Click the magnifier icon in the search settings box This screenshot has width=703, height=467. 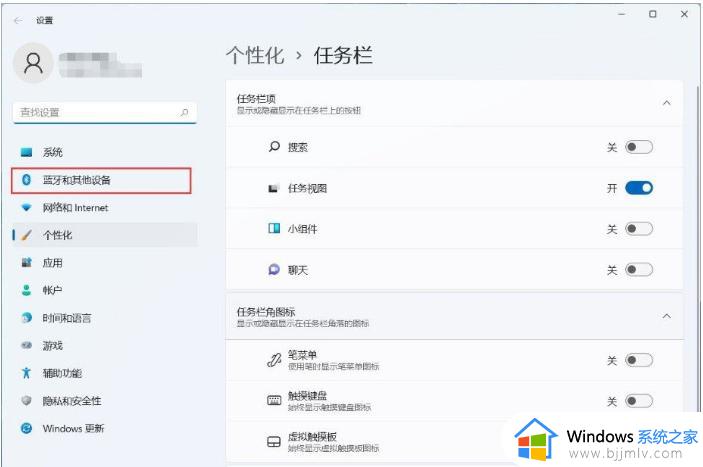click(184, 112)
